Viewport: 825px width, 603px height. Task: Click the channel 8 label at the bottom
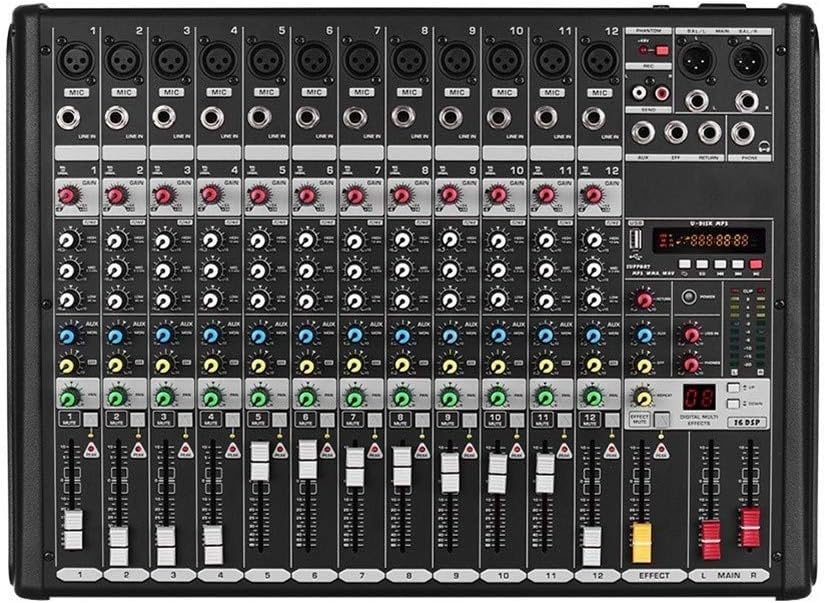click(409, 576)
